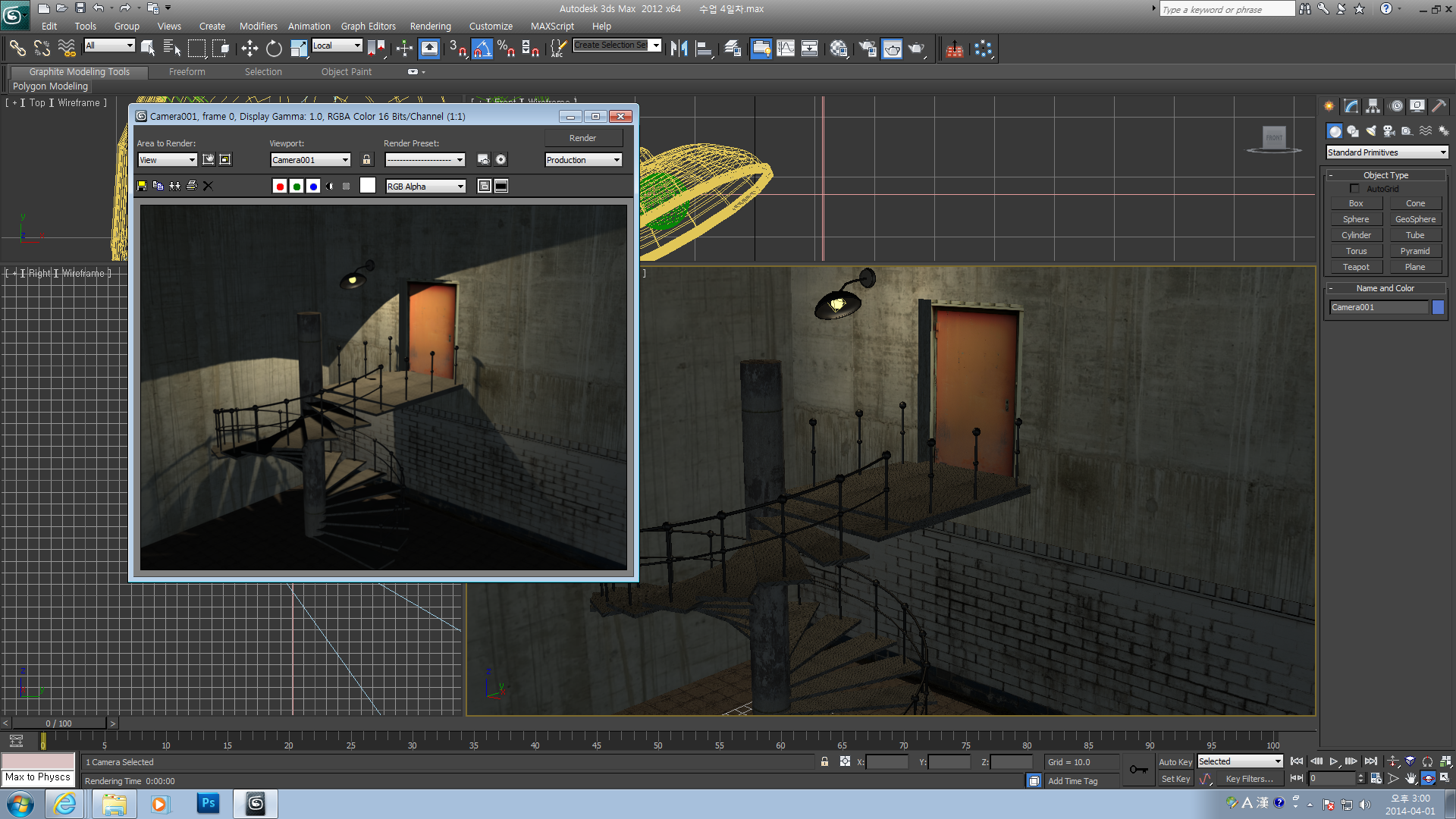Open the Viewport Camera001 dropdown
This screenshot has height=819, width=1456.
click(x=311, y=160)
